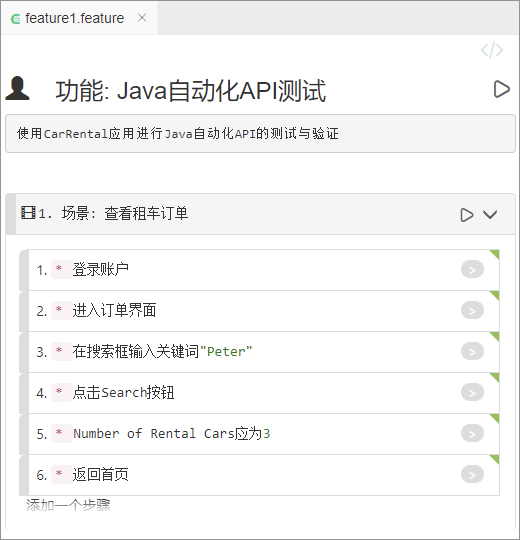Run step 2 进入订单界面 arrow button

[472, 310]
